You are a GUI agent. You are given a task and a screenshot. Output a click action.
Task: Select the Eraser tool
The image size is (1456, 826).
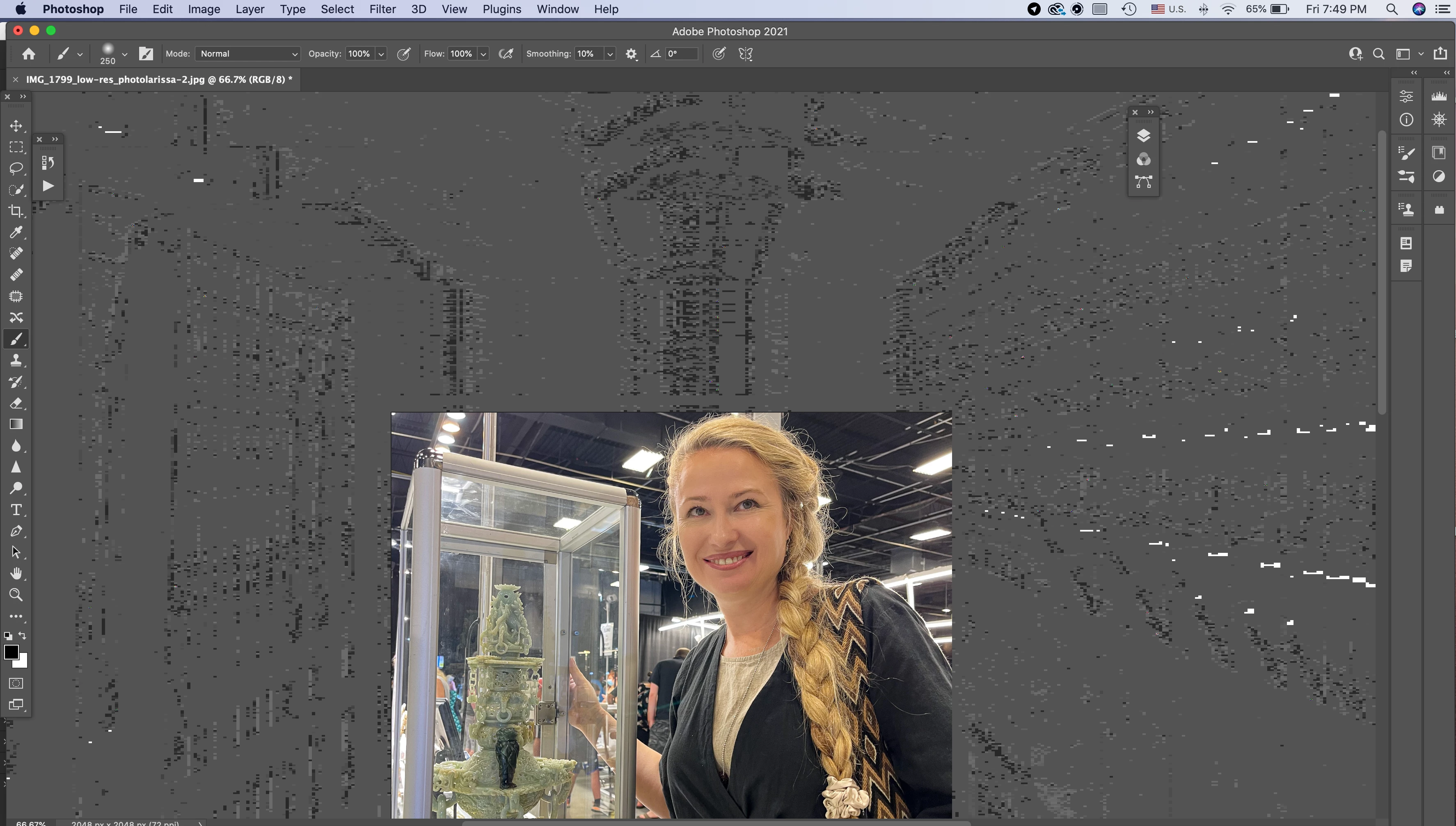[16, 403]
